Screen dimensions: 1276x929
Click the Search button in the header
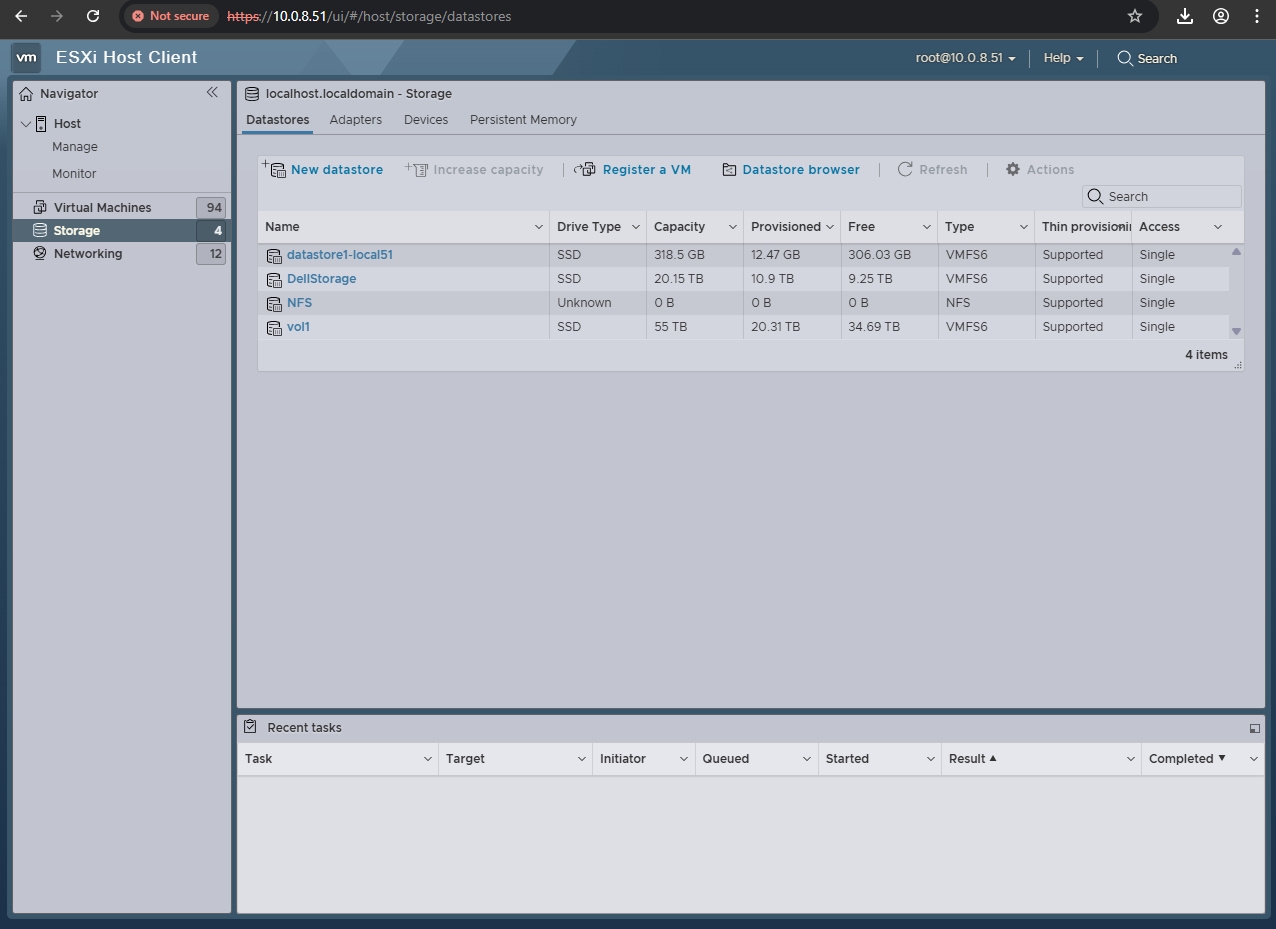point(1147,58)
